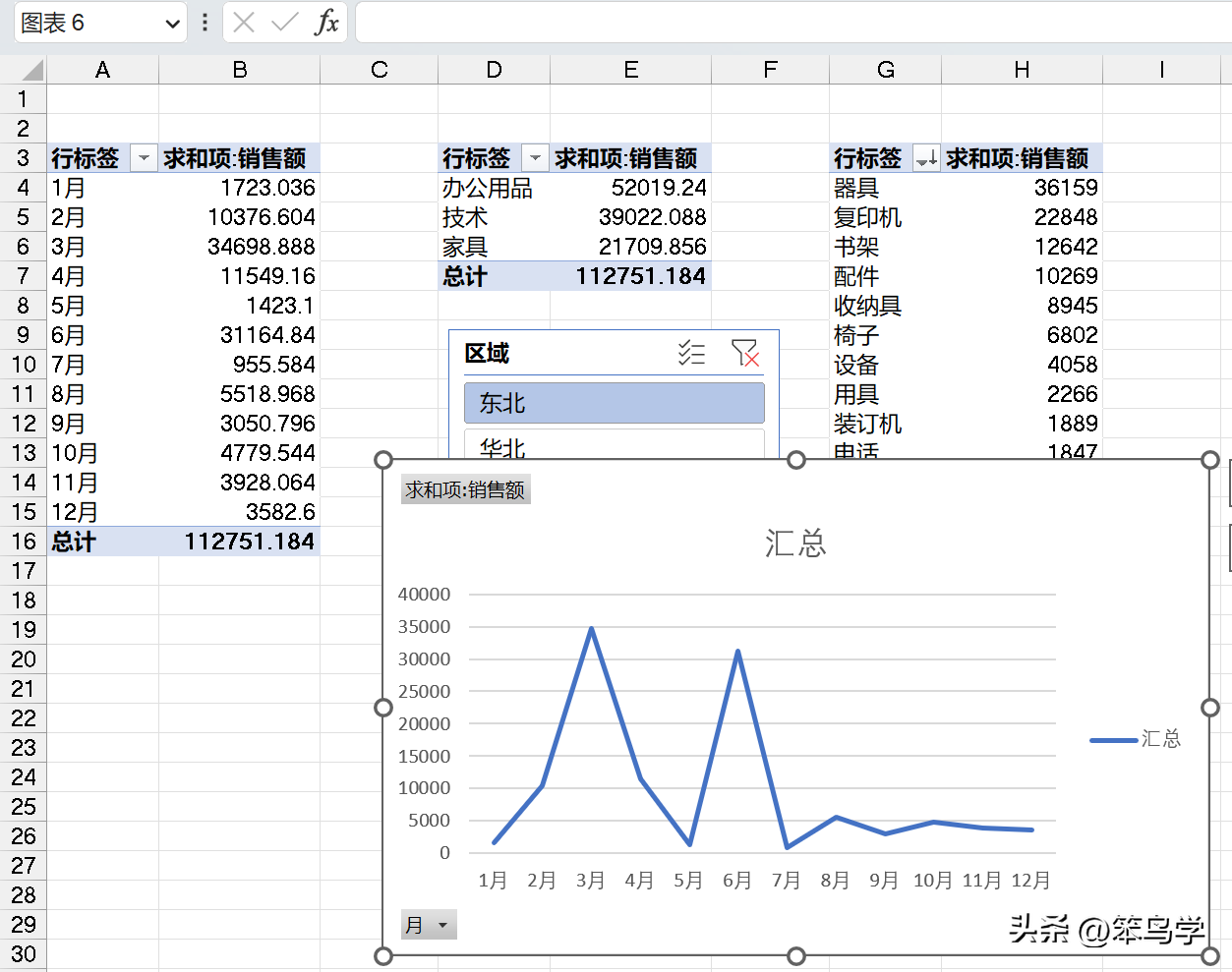Click the cell containing 52019.24
1232x972 pixels.
coord(630,188)
